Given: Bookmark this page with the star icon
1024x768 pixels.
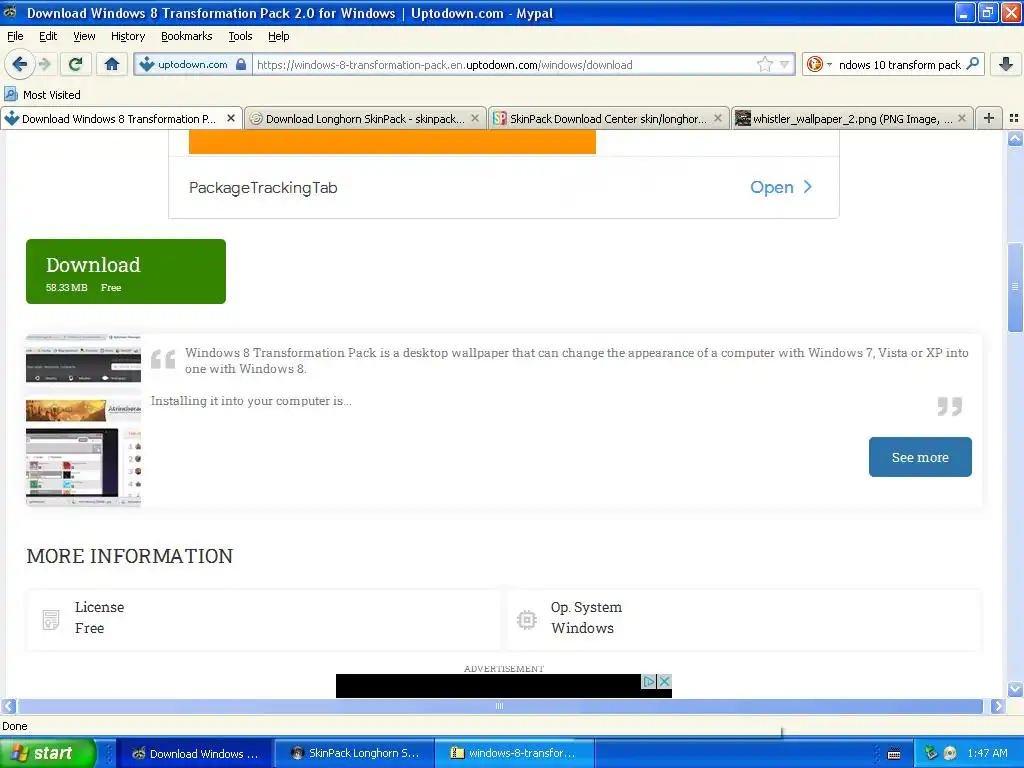Looking at the screenshot, I should point(765,64).
